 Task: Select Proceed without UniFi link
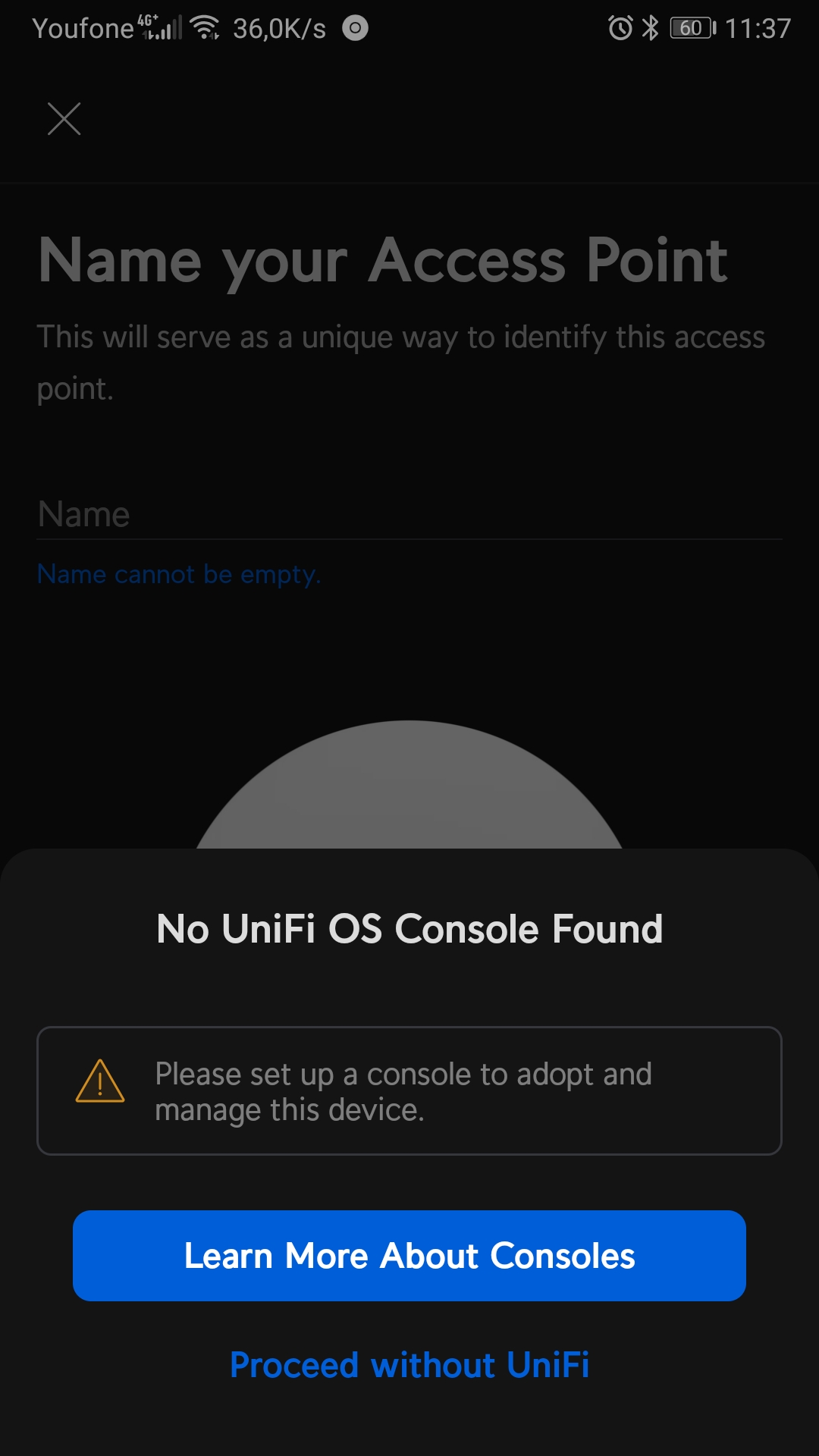[x=409, y=1365]
